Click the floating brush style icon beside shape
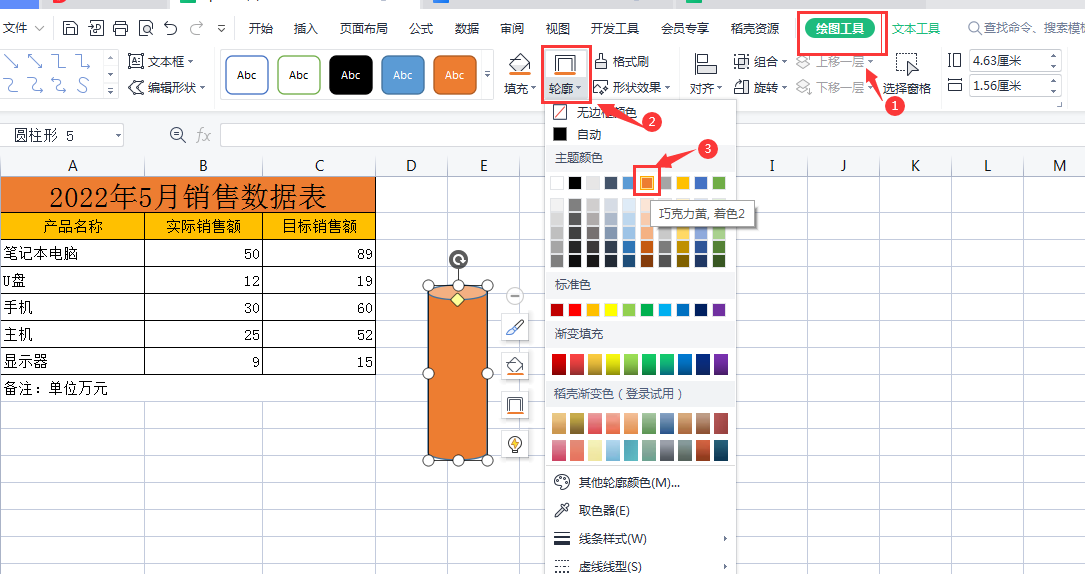1085x574 pixels. point(515,327)
